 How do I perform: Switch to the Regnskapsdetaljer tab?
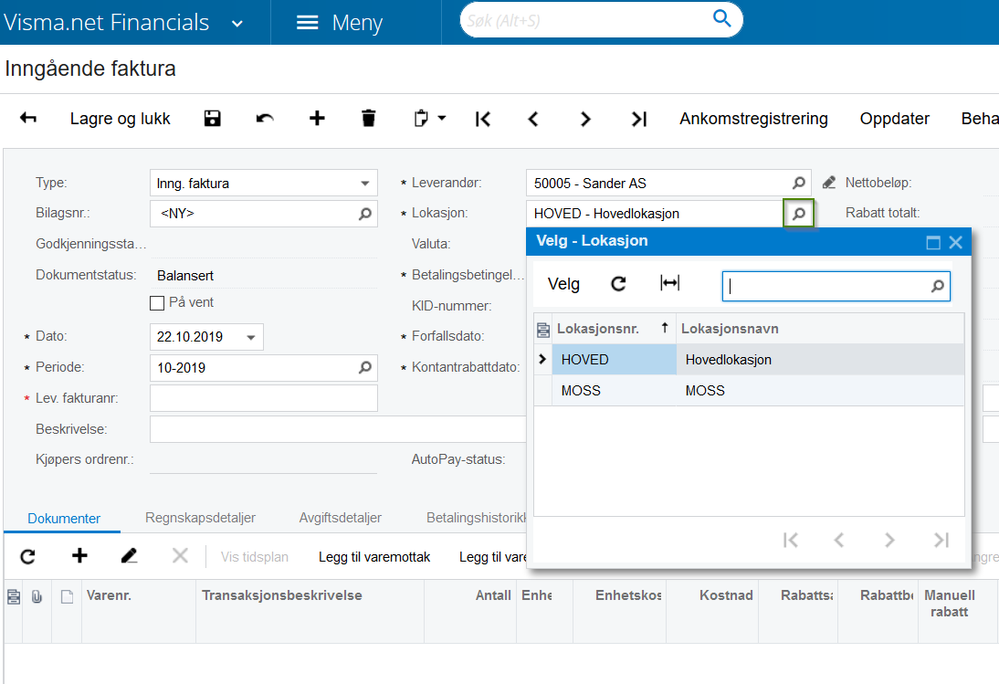tap(200, 518)
